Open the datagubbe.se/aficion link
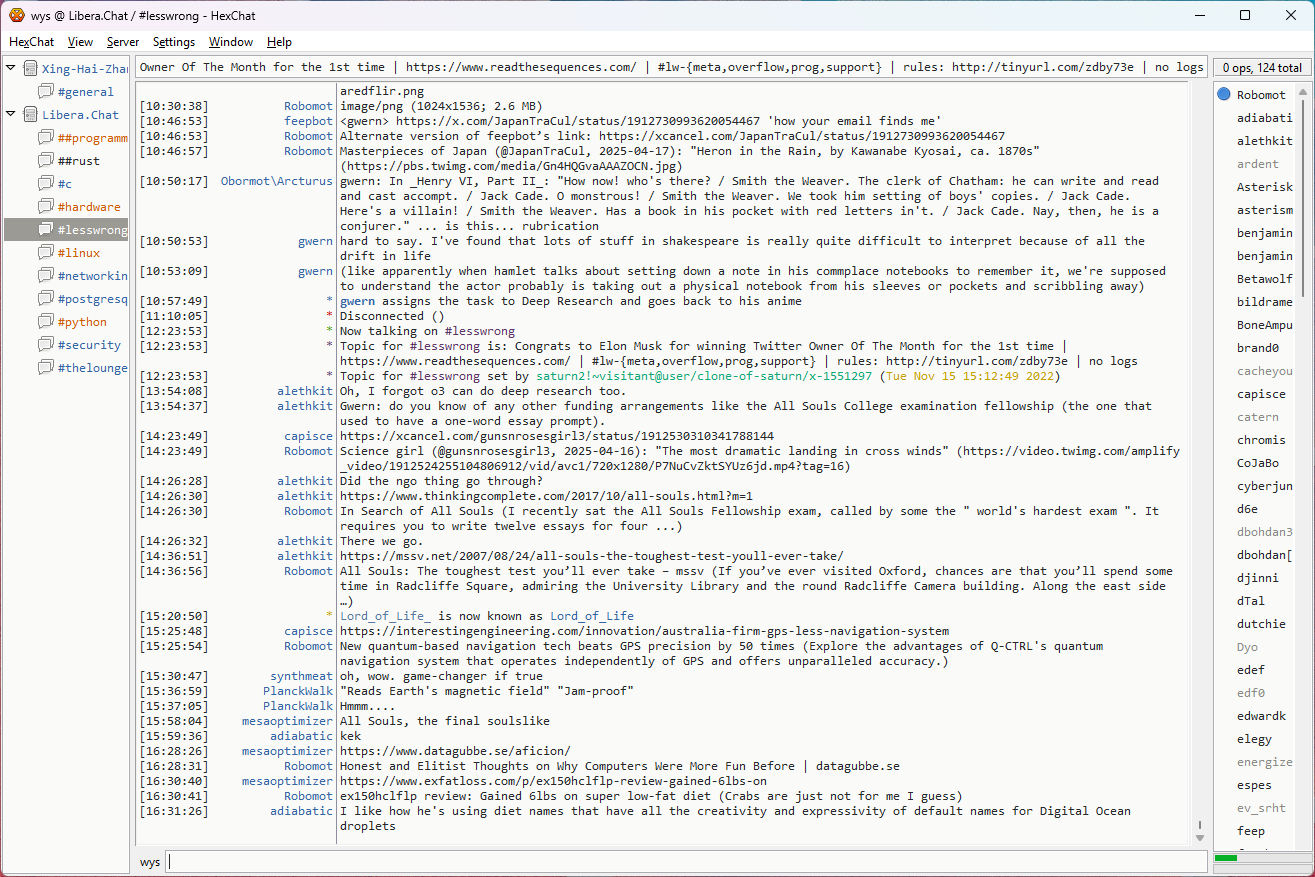The height and width of the screenshot is (877, 1315). pos(455,751)
